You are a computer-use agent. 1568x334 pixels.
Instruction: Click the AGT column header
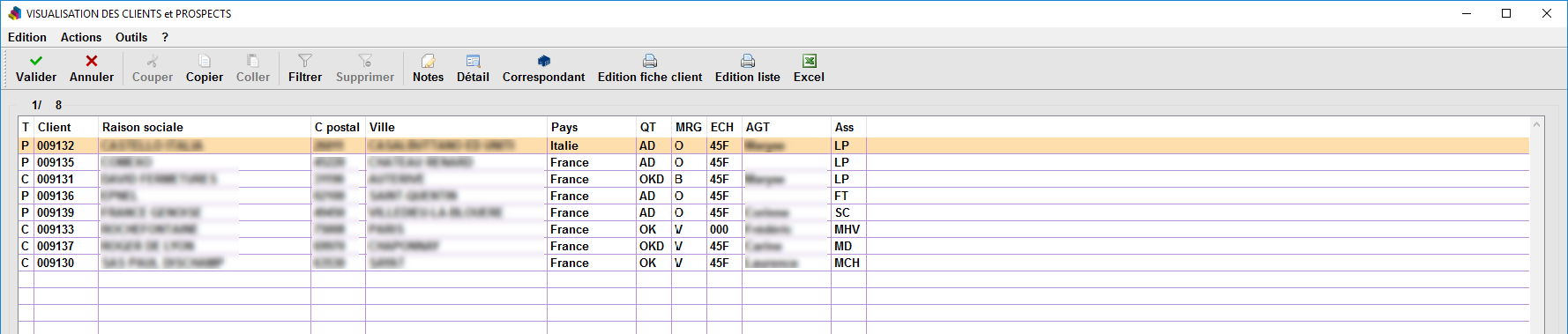[x=787, y=127]
